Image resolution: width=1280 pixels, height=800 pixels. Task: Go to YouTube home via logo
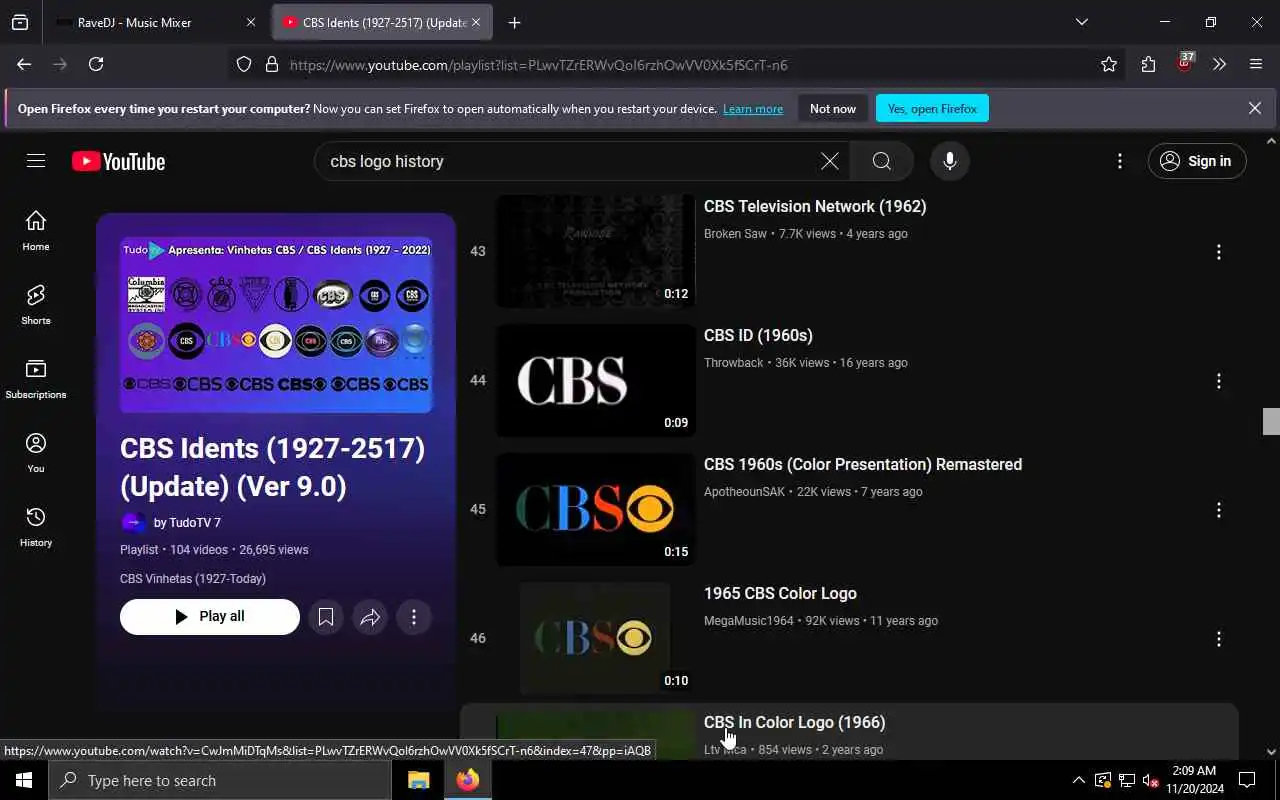point(118,161)
